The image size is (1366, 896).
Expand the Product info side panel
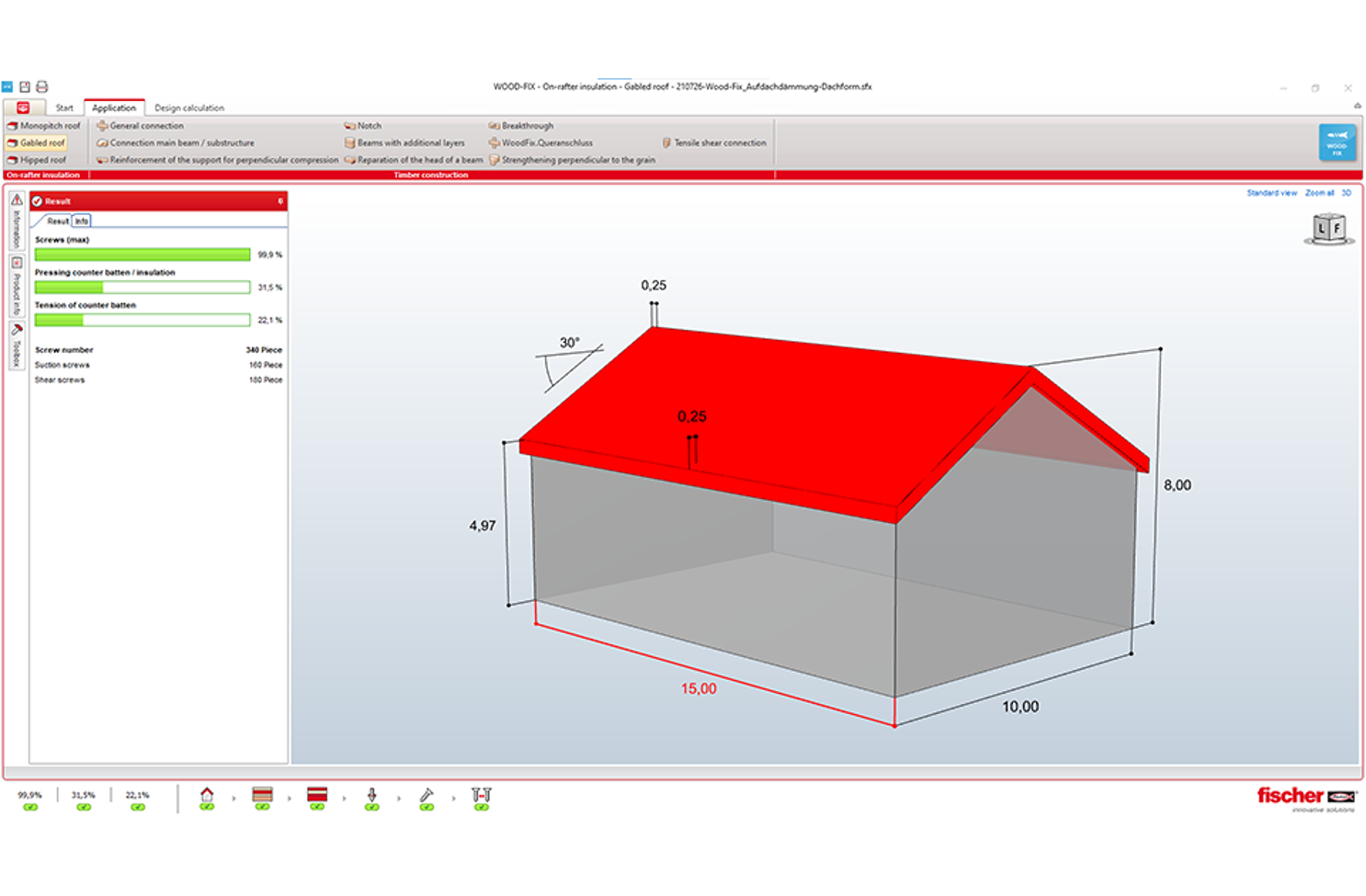click(x=17, y=286)
